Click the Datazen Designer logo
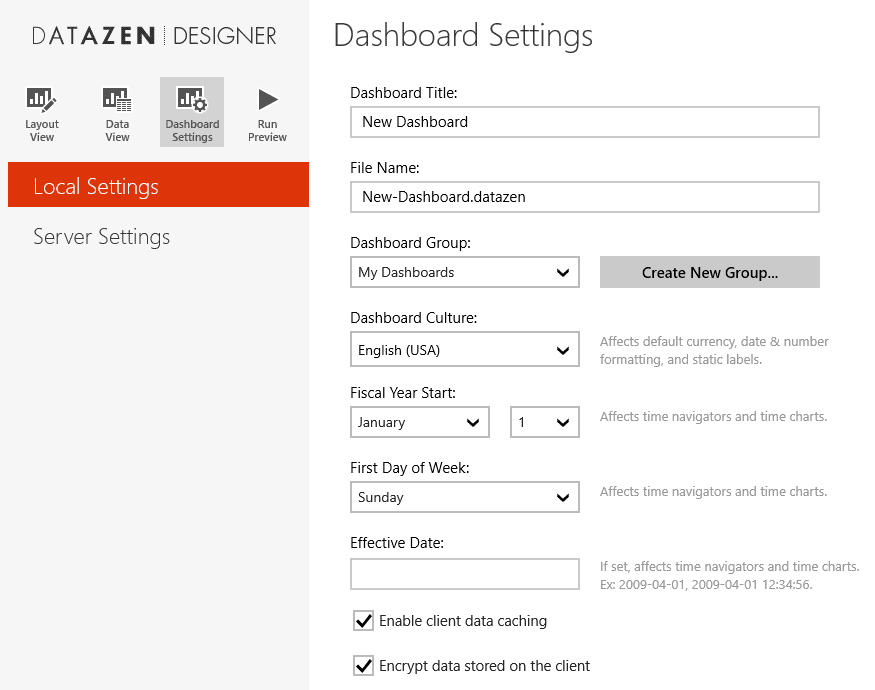The image size is (875, 690). tap(154, 36)
